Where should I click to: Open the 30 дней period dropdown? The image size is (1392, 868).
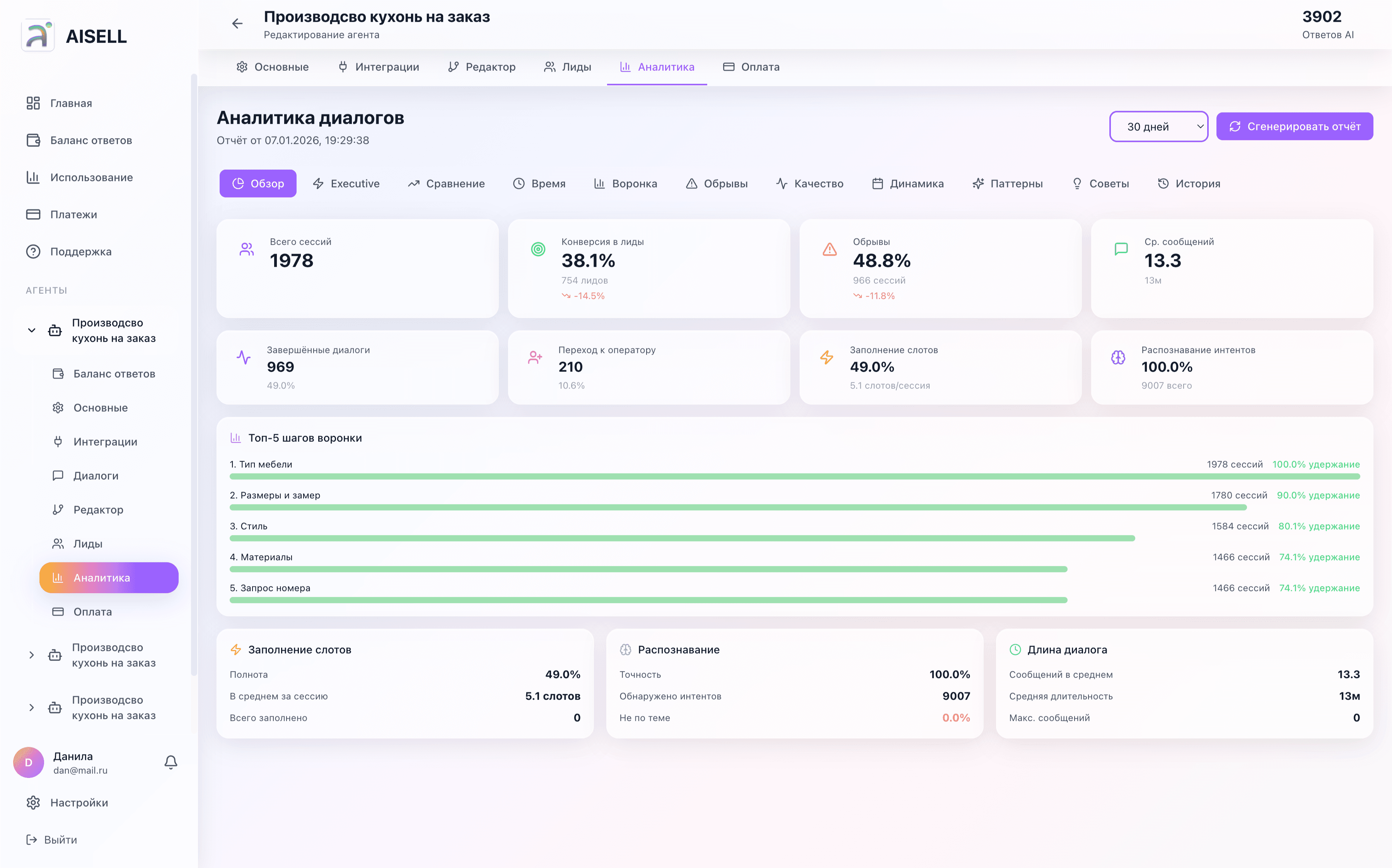click(1158, 126)
